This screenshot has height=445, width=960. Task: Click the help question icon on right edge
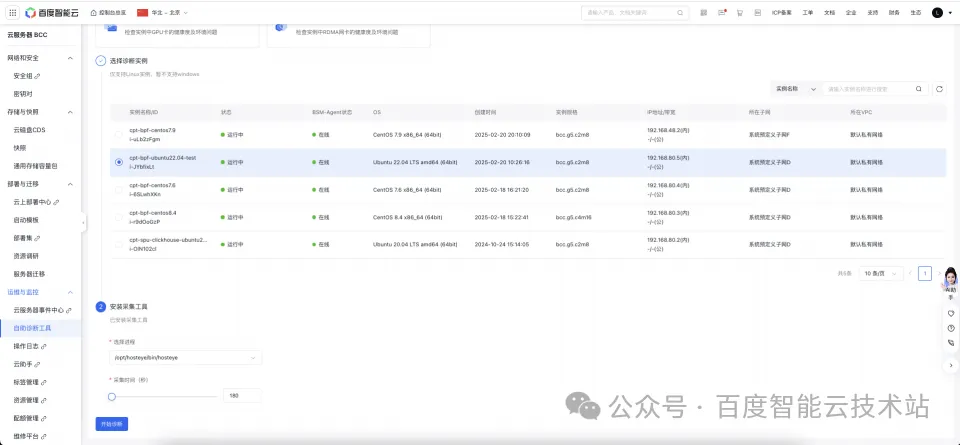[951, 328]
